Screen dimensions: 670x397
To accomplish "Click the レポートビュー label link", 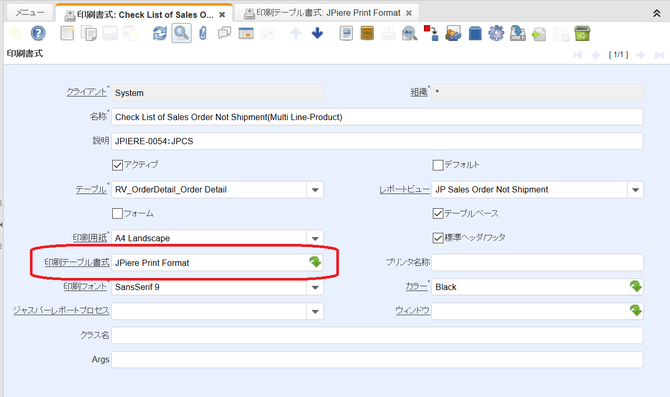I will pos(405,189).
